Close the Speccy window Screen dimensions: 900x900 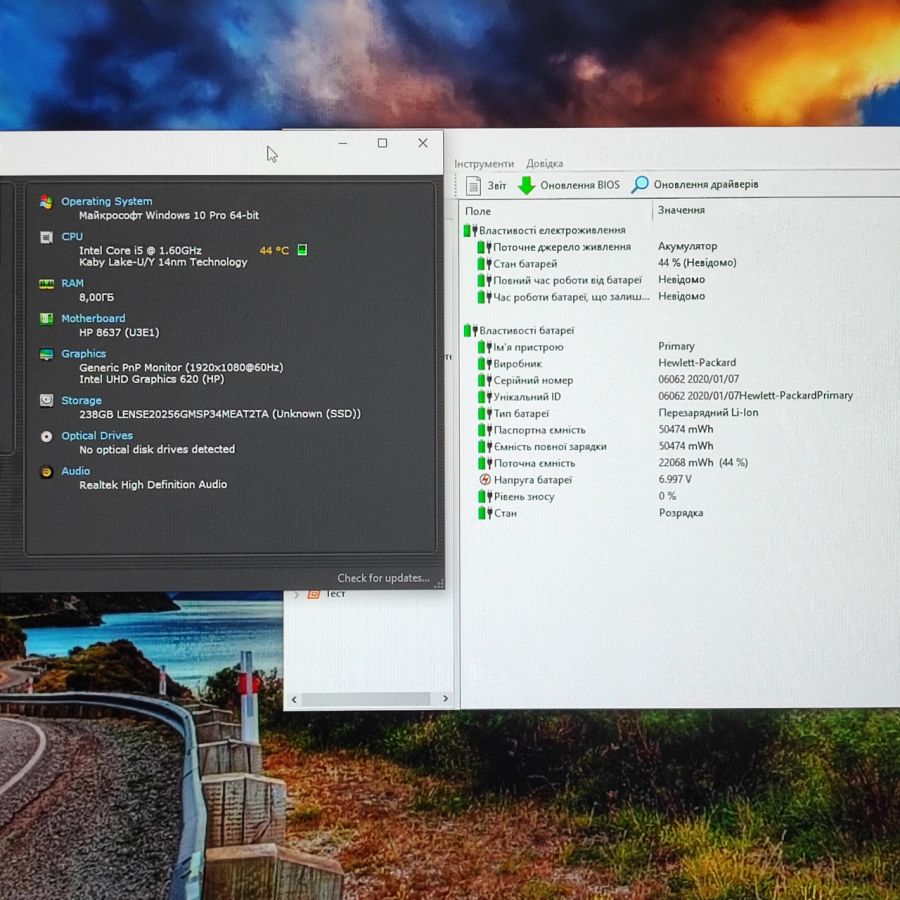click(423, 143)
